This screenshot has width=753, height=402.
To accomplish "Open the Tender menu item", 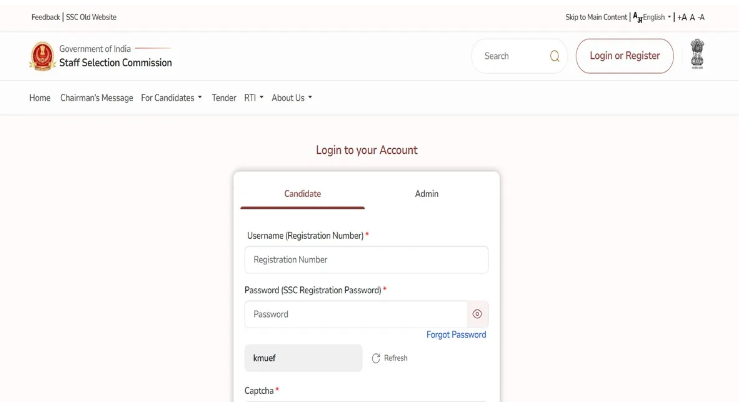I will point(224,98).
